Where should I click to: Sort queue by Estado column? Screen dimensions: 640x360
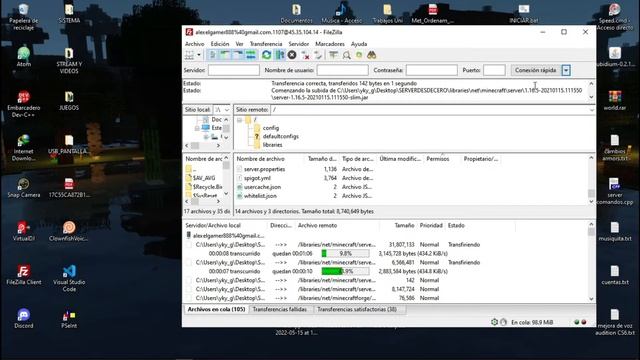[x=456, y=225]
